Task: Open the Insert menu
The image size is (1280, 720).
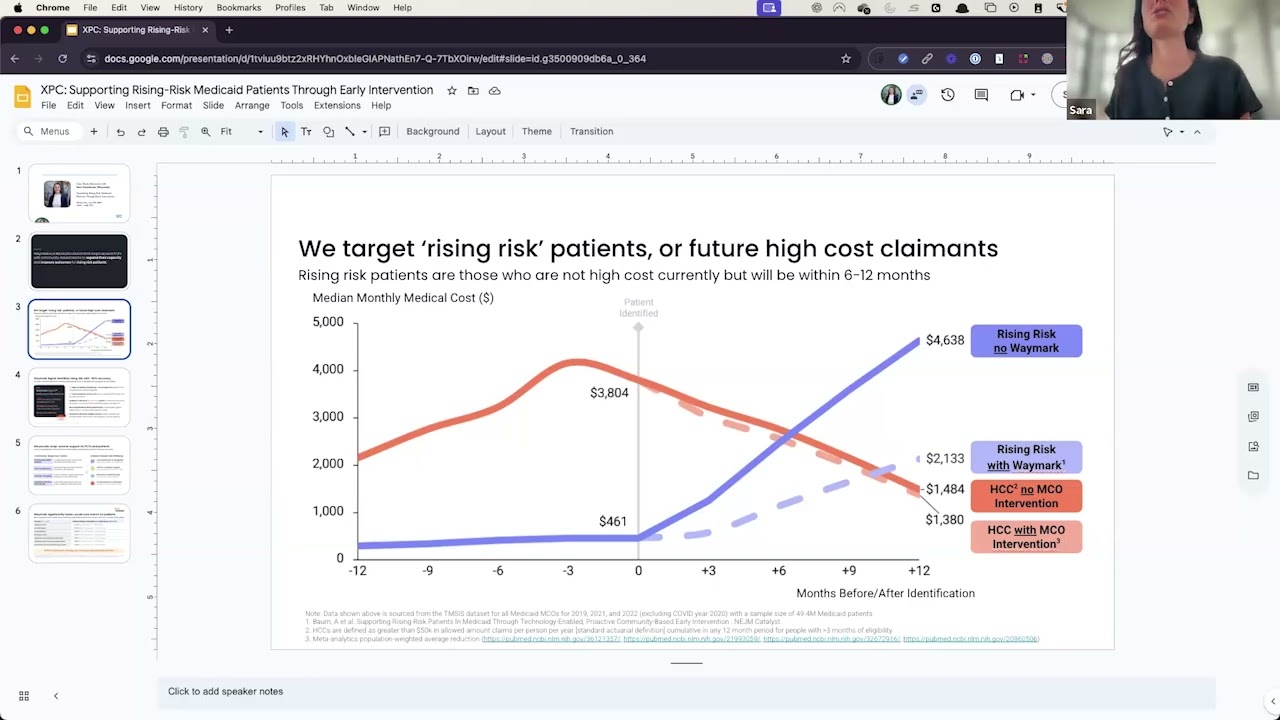Action: tap(138, 105)
